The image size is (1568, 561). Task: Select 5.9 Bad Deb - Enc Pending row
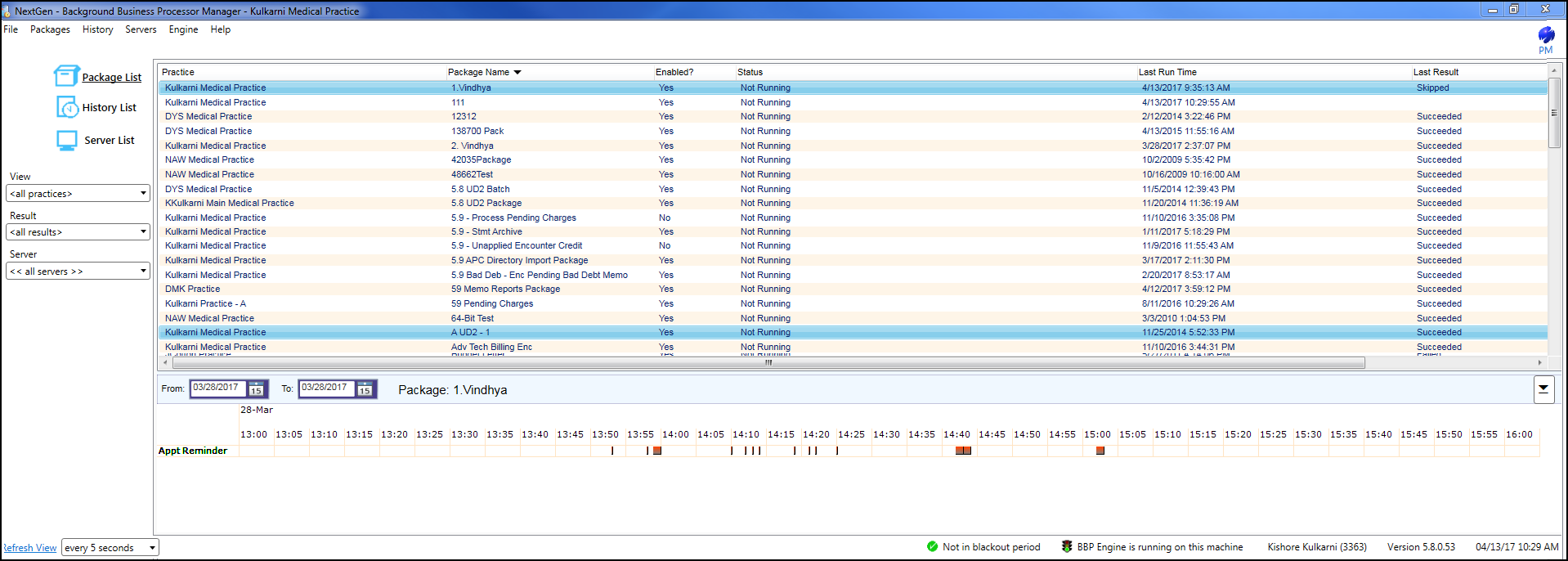853,275
